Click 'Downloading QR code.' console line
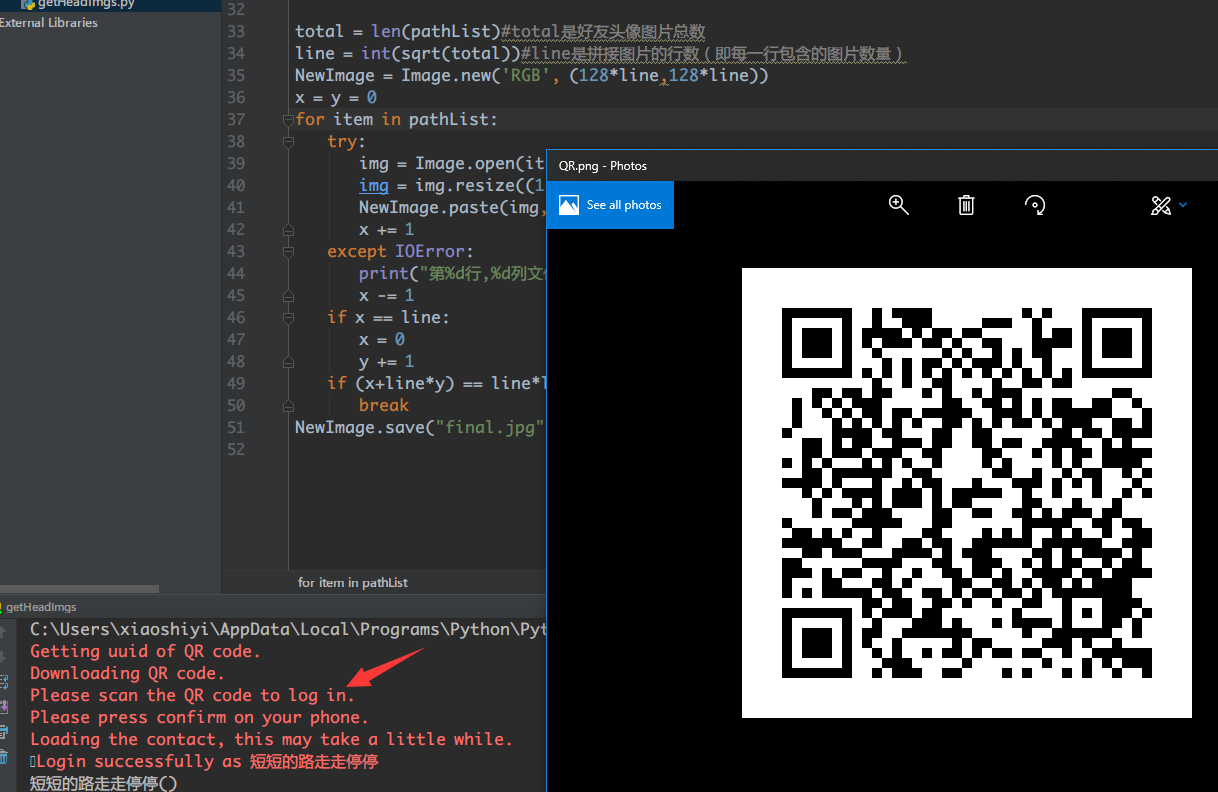1218x792 pixels. click(128, 673)
